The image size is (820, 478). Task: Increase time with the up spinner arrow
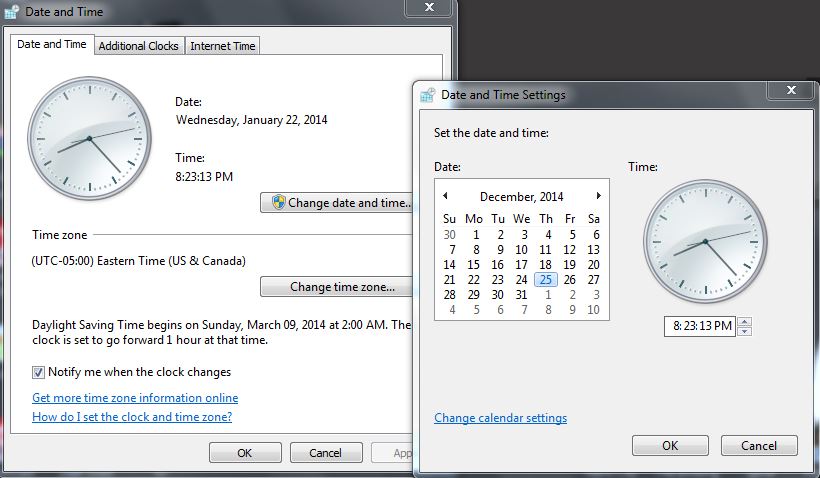744,322
